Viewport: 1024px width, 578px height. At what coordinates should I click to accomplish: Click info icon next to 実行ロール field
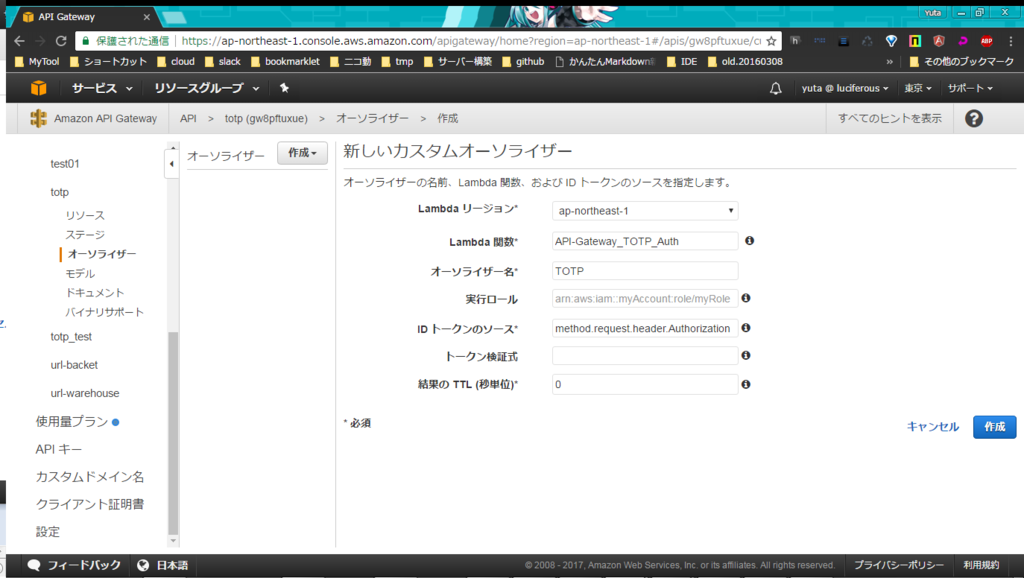[x=746, y=298]
